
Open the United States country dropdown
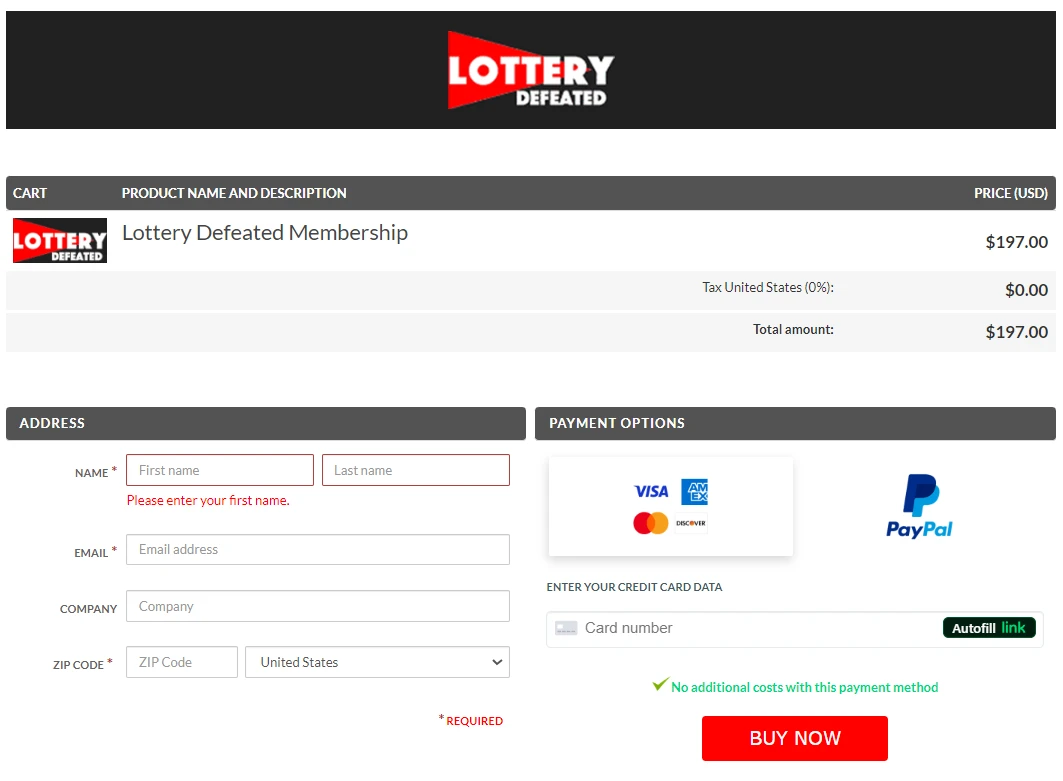point(377,661)
